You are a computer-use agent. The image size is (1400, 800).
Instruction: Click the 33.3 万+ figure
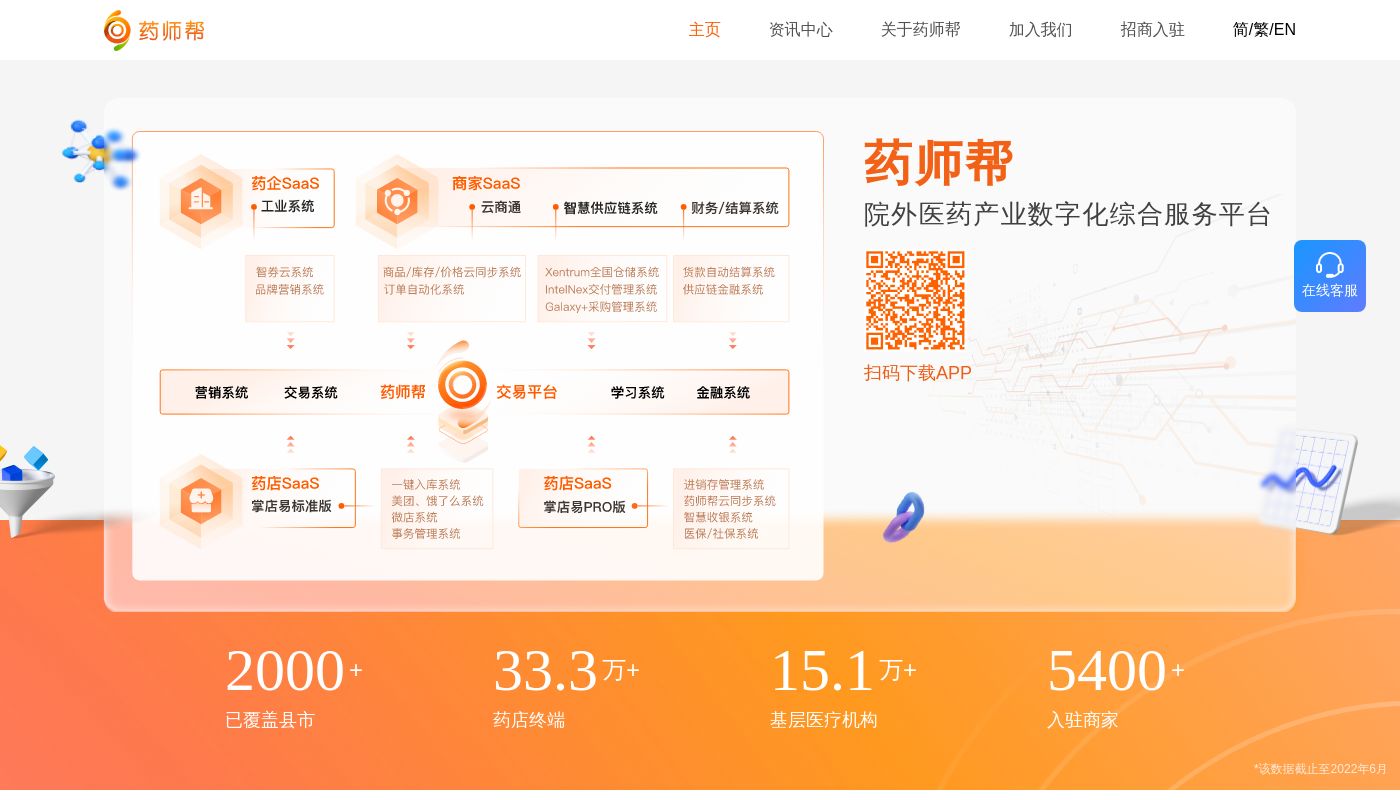(566, 671)
